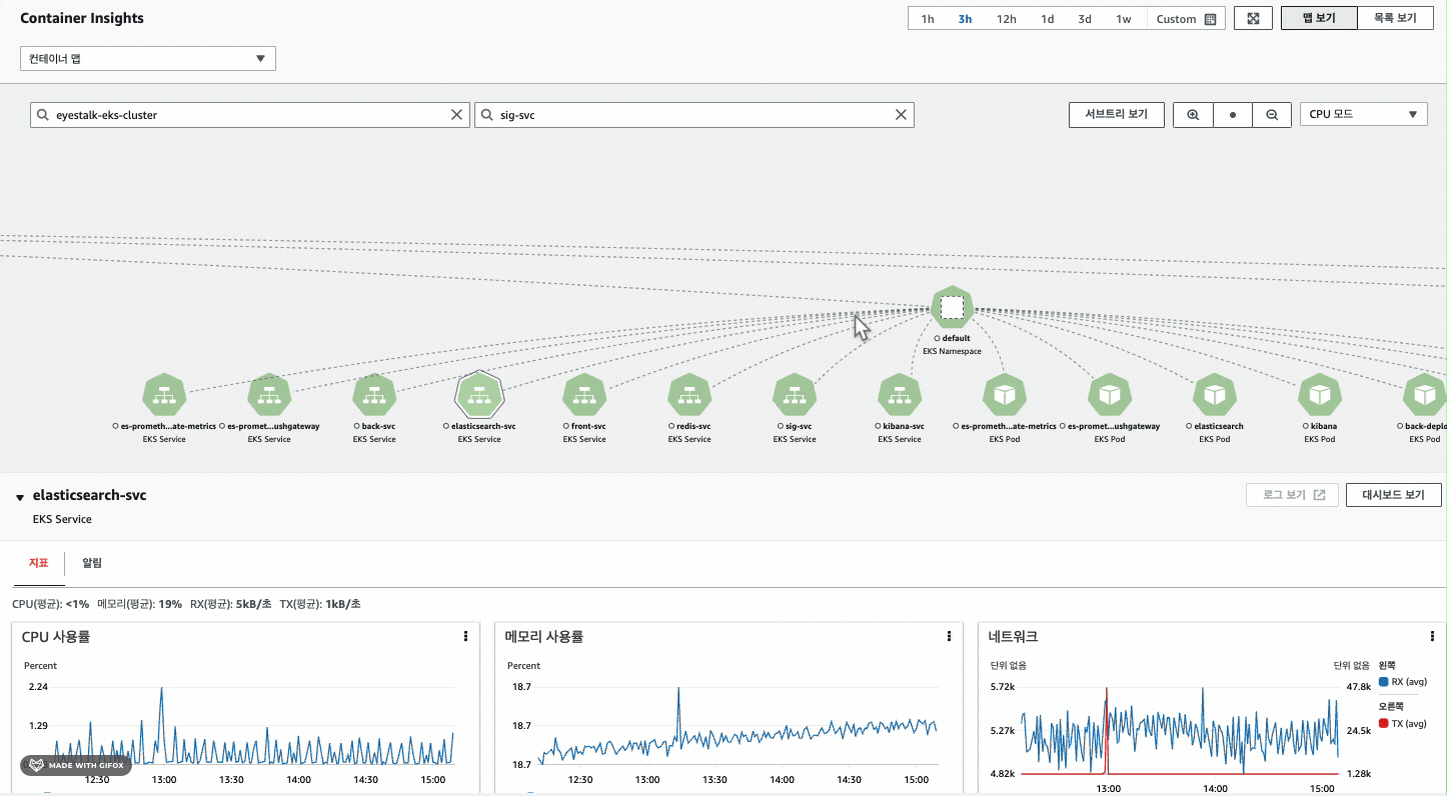Click the 대시보드 보기 button
Image resolution: width=1447 pixels, height=796 pixels.
(1393, 495)
